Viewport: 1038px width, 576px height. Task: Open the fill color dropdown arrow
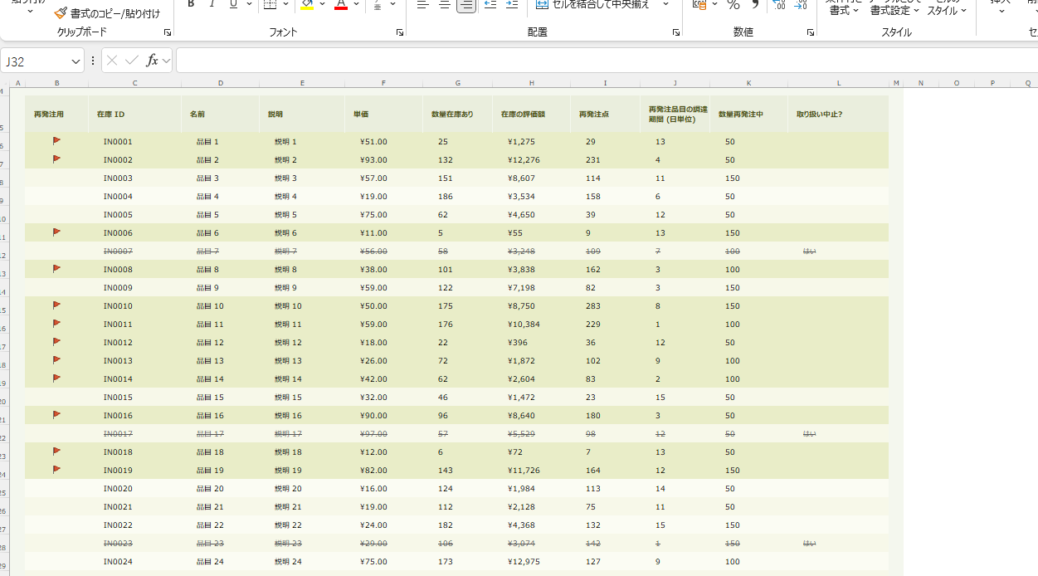(x=322, y=5)
